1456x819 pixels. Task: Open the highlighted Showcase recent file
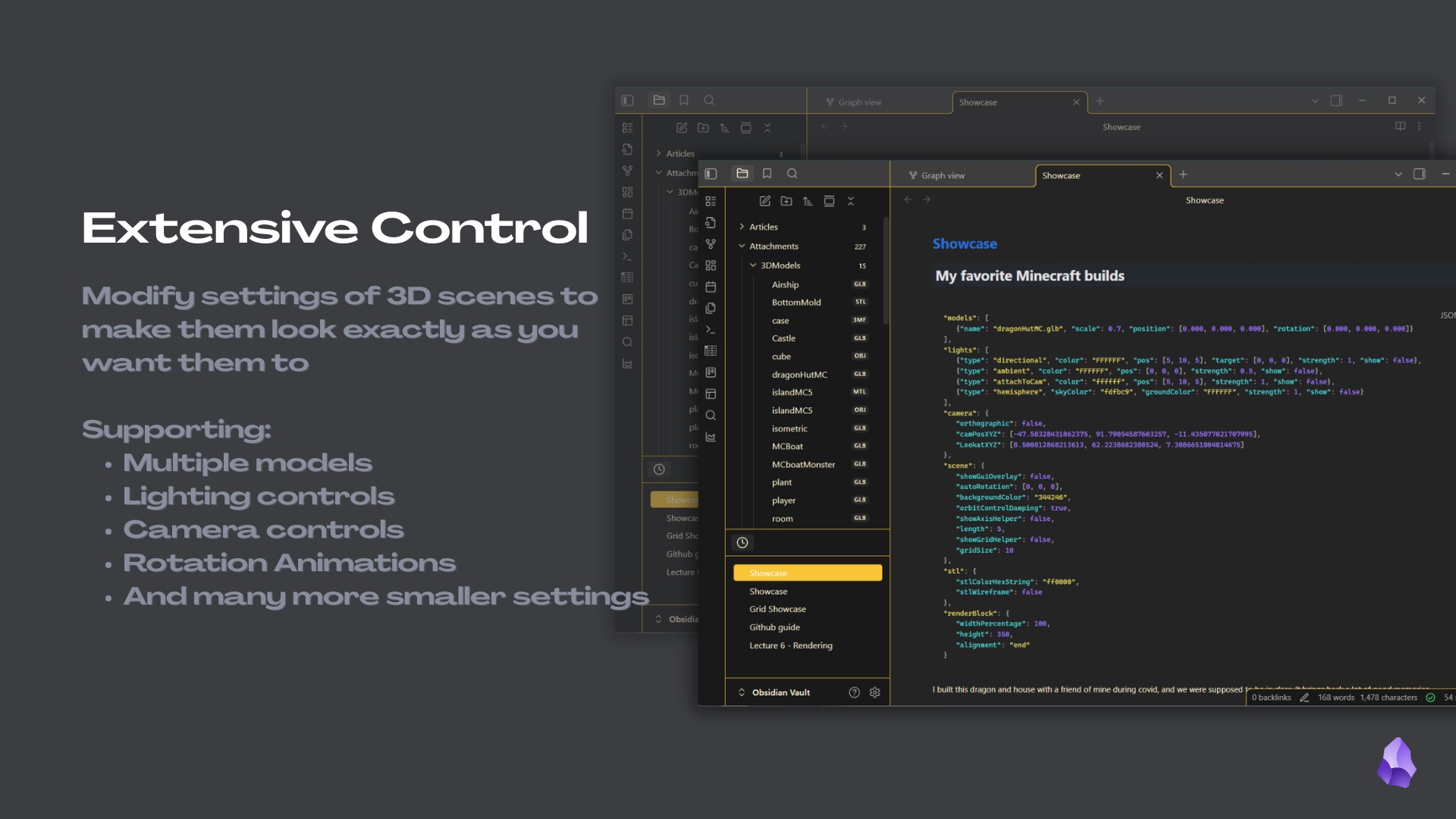(808, 573)
